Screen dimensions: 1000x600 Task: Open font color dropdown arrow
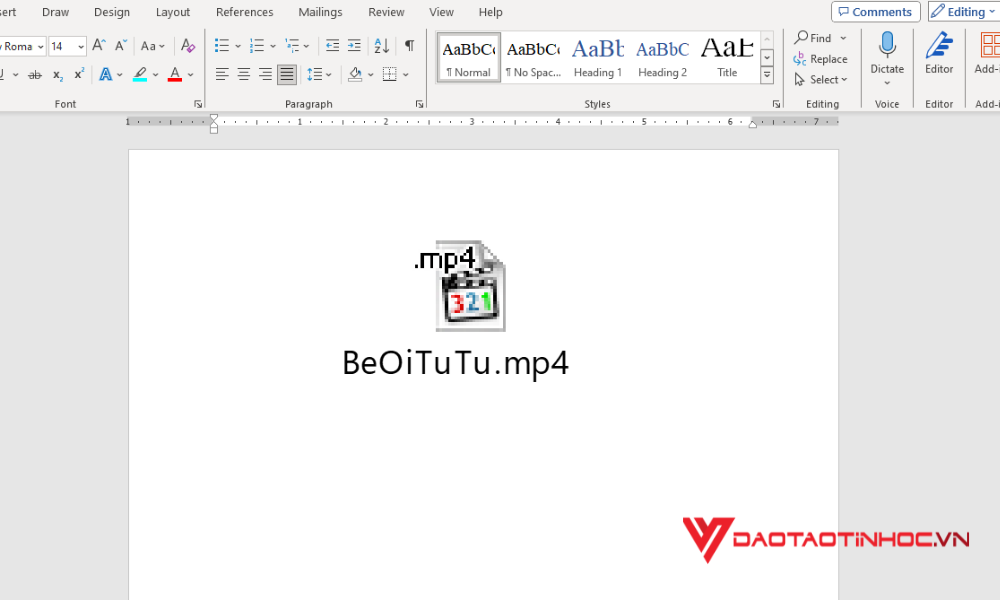tap(190, 75)
